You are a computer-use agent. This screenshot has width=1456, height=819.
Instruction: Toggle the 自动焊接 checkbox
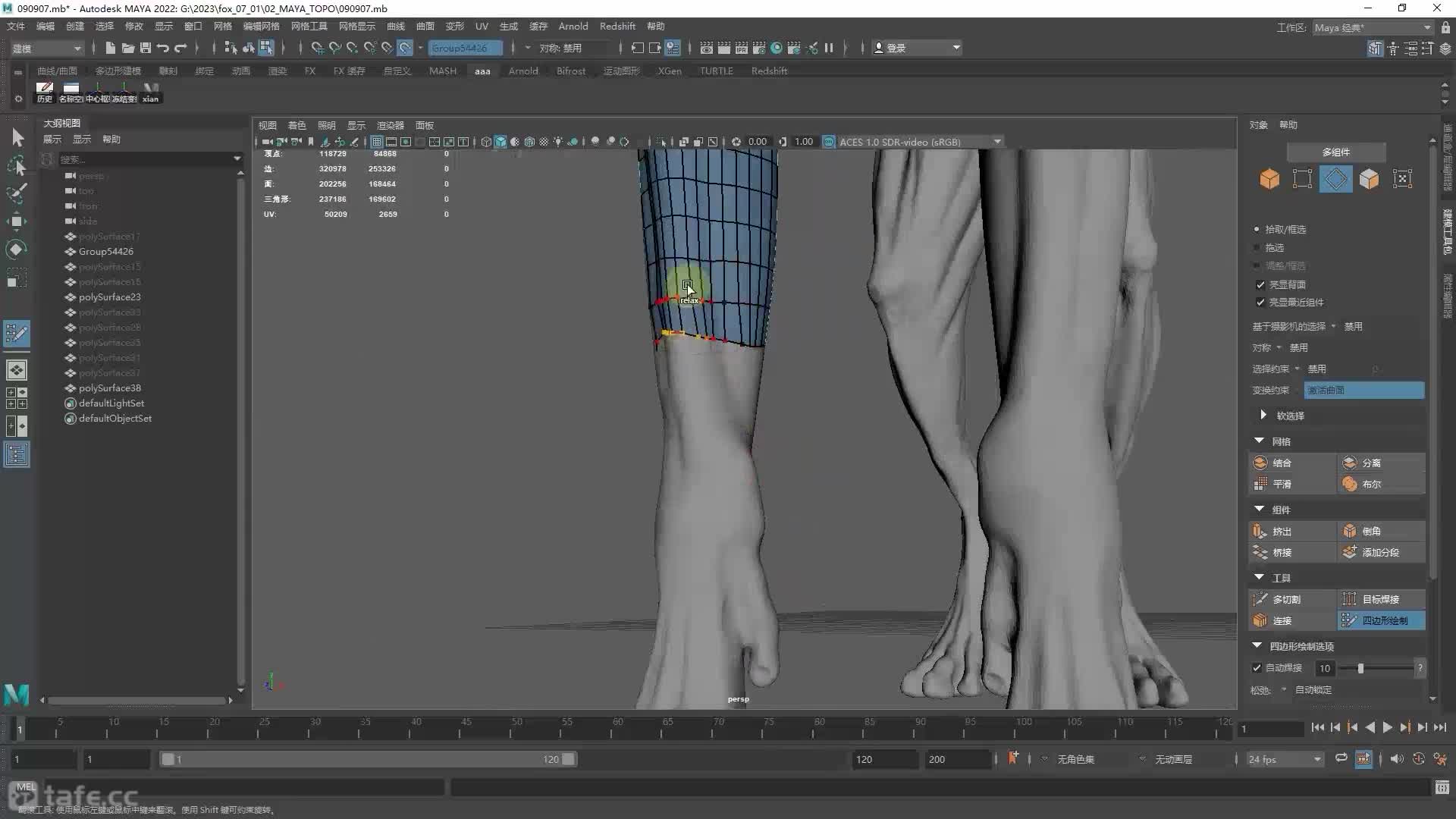(x=1257, y=668)
